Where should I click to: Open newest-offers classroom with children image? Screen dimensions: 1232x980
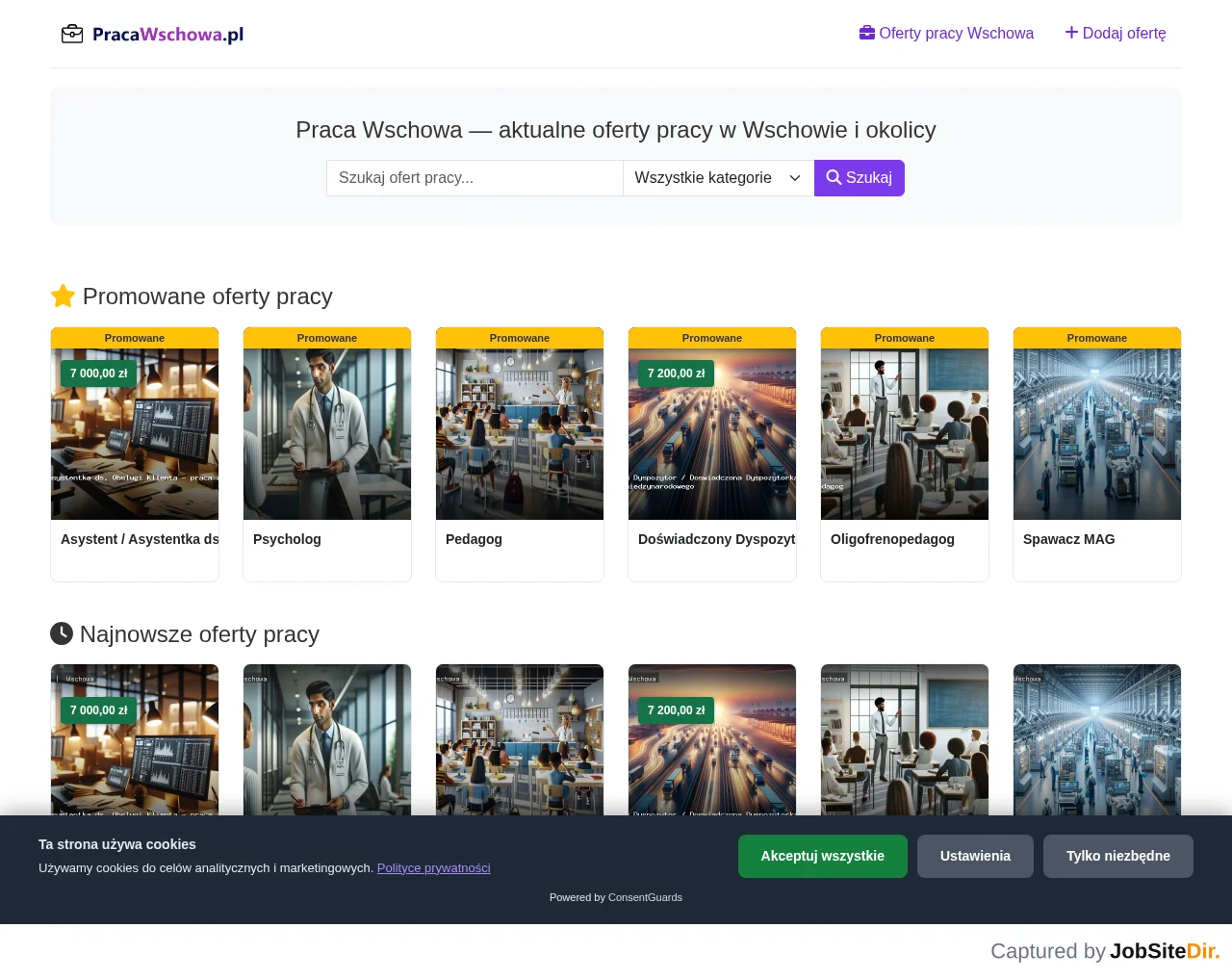coord(520,740)
